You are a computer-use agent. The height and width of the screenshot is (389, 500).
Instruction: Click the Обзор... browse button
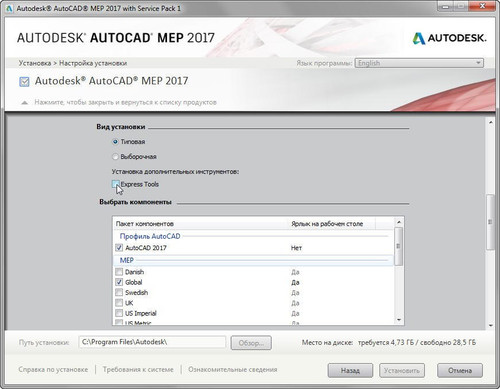pos(251,343)
